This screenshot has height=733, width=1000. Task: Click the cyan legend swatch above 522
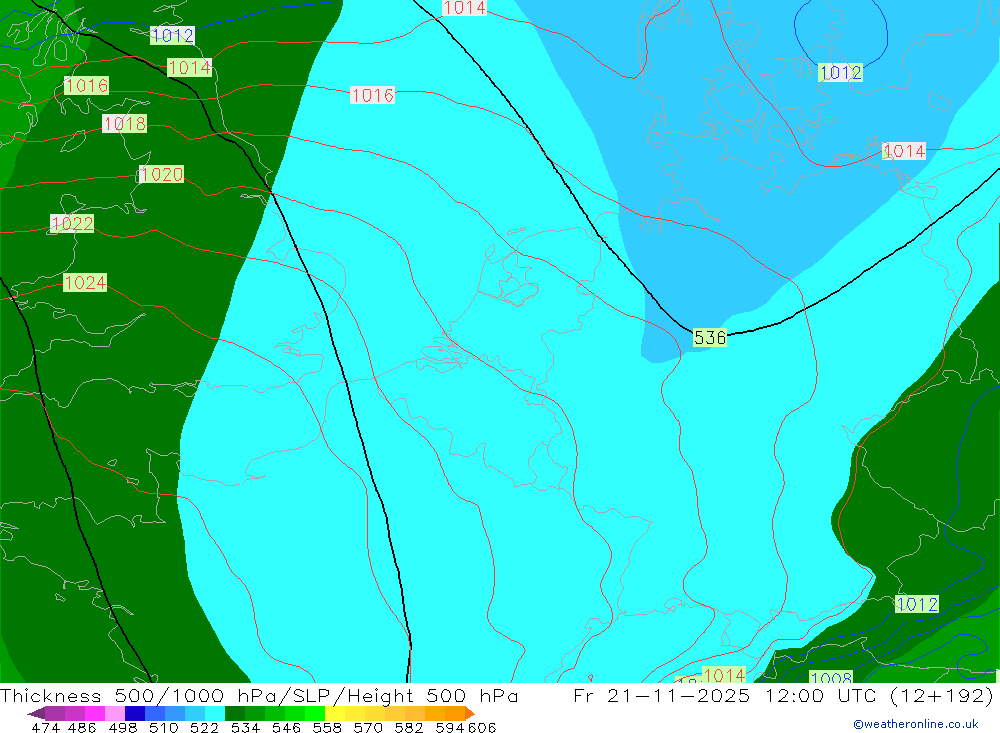click(214, 713)
